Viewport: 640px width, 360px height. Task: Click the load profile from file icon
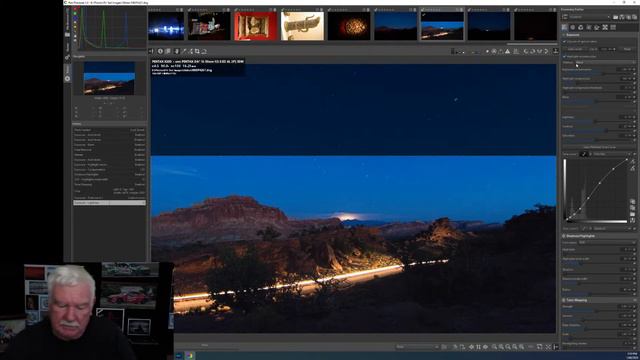616,17
